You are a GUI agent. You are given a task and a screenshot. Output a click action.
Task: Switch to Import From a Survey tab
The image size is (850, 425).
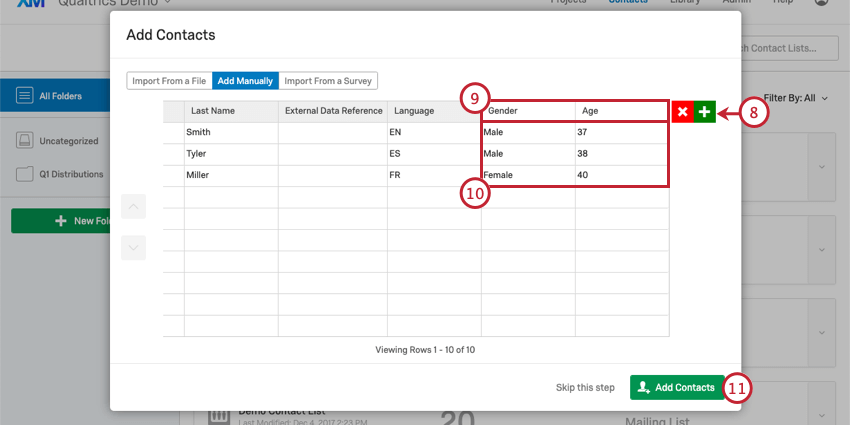[x=328, y=81]
